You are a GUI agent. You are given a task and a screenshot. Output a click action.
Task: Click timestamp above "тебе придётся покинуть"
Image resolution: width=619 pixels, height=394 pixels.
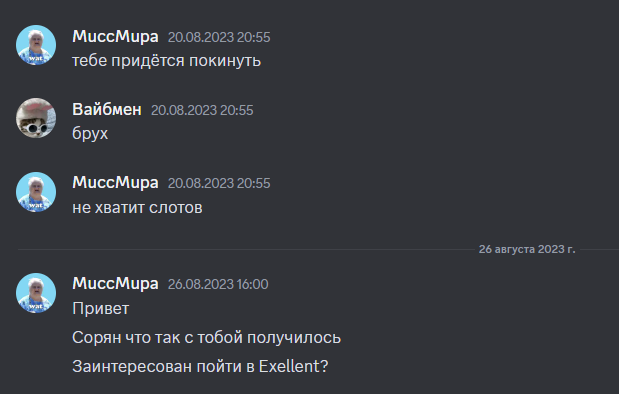coord(219,38)
